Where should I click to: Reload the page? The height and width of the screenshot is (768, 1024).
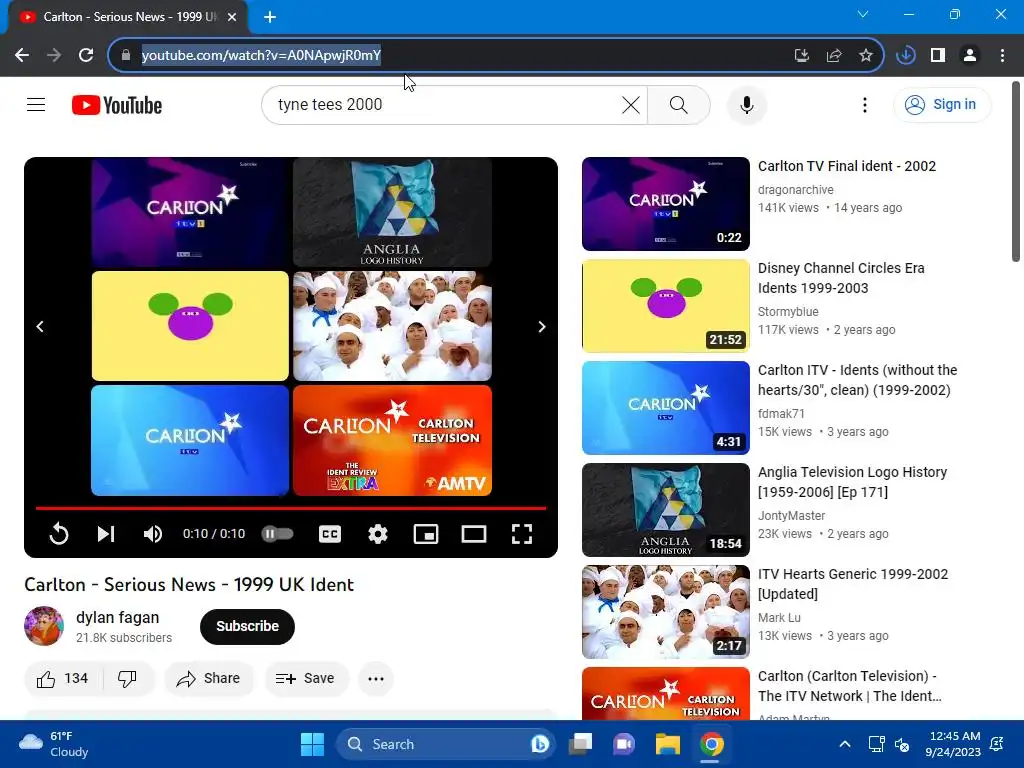click(x=86, y=56)
